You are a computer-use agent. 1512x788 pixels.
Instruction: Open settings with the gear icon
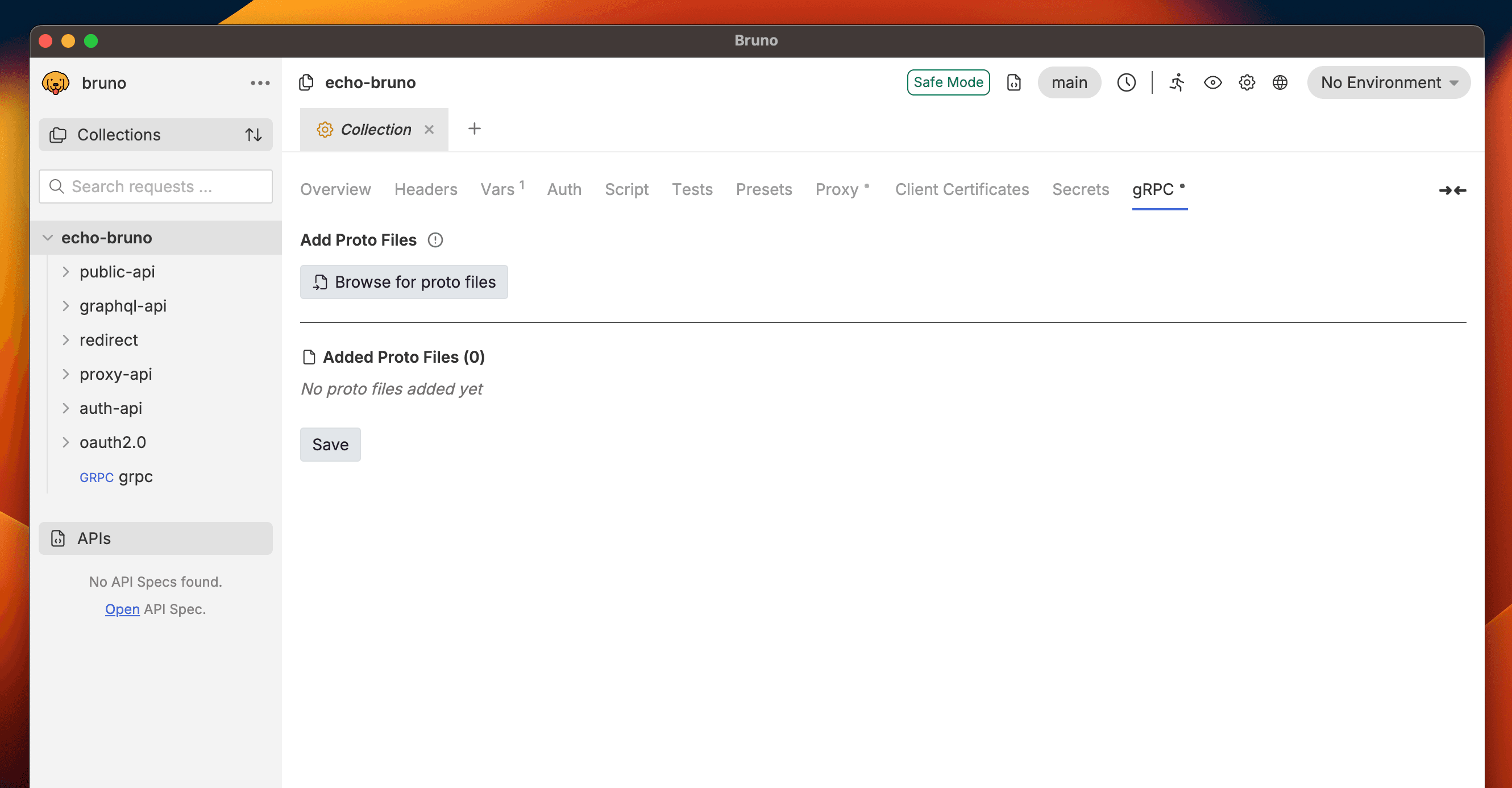[x=1247, y=83]
